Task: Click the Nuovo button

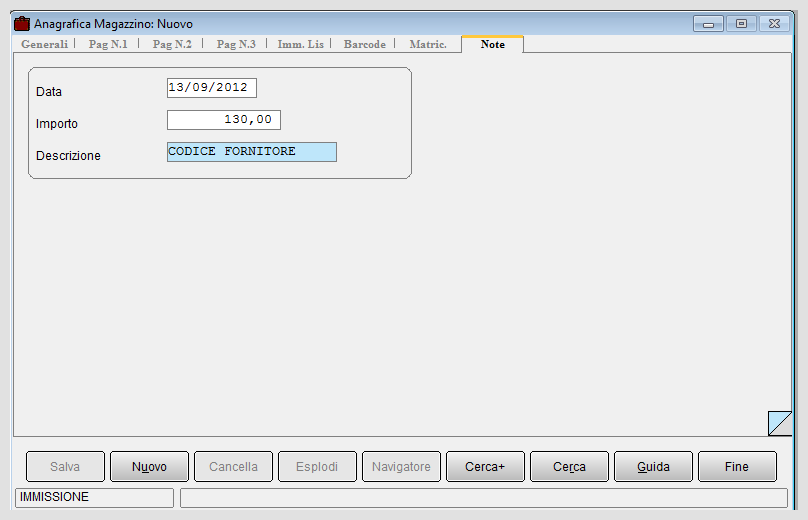Action: click(149, 466)
